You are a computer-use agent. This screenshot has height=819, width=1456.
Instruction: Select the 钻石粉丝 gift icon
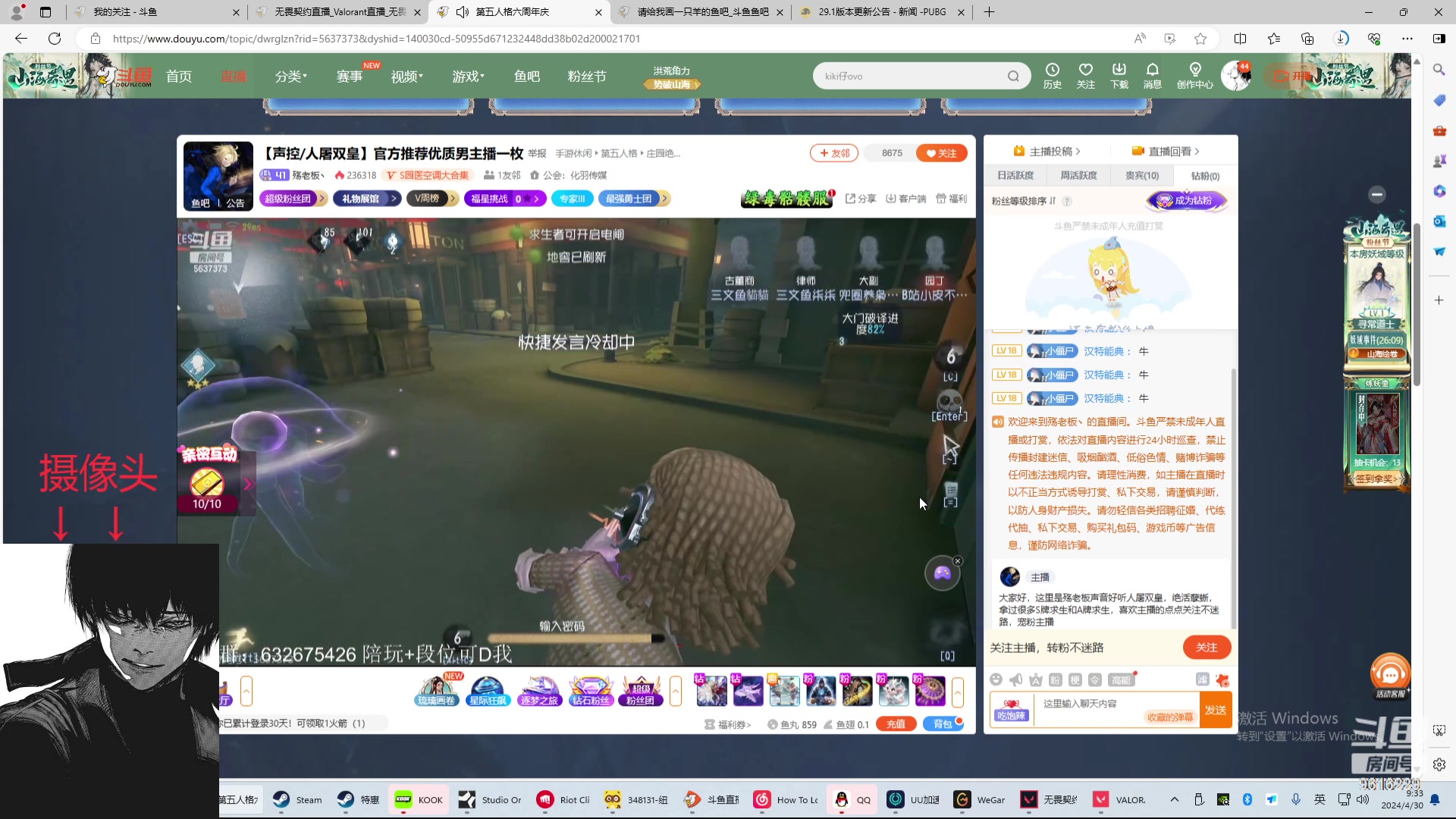[590, 691]
